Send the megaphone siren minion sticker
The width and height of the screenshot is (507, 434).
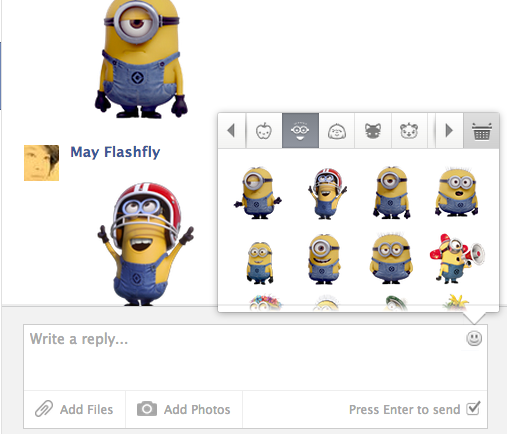point(457,259)
